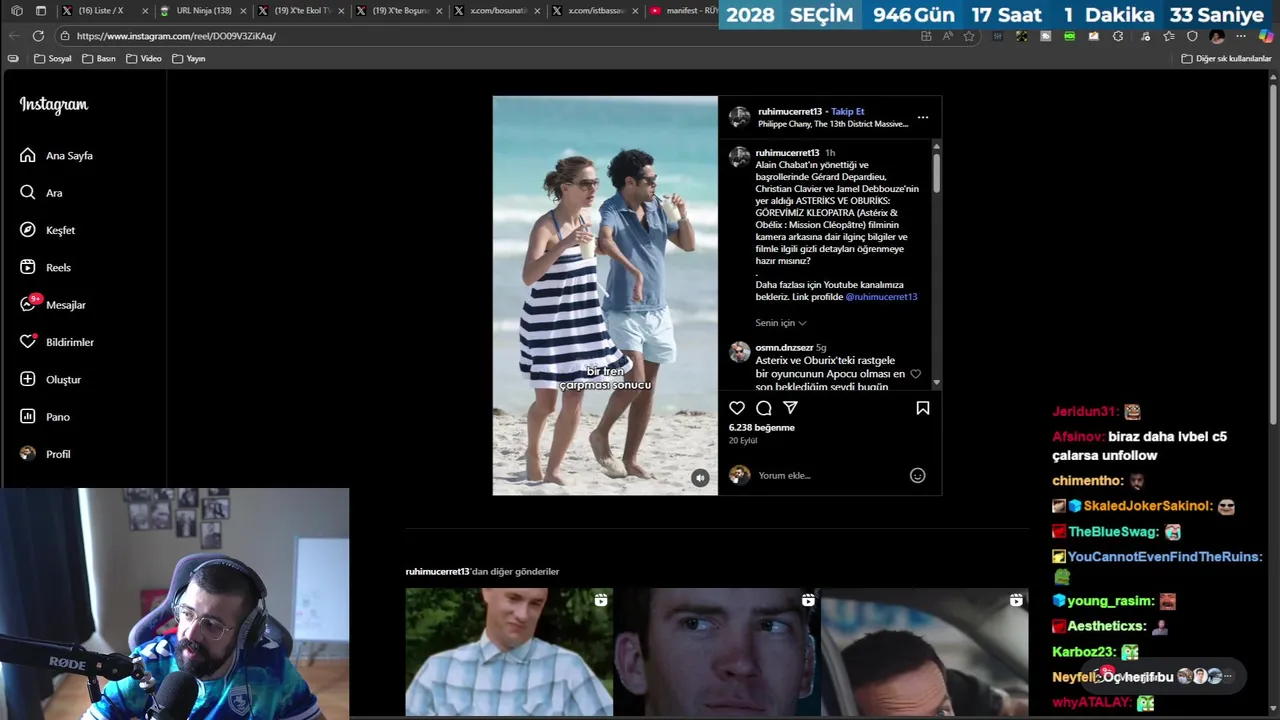Viewport: 1280px width, 720px height.
Task: Open browser extensions puzzle icon
Action: pos(1118,36)
